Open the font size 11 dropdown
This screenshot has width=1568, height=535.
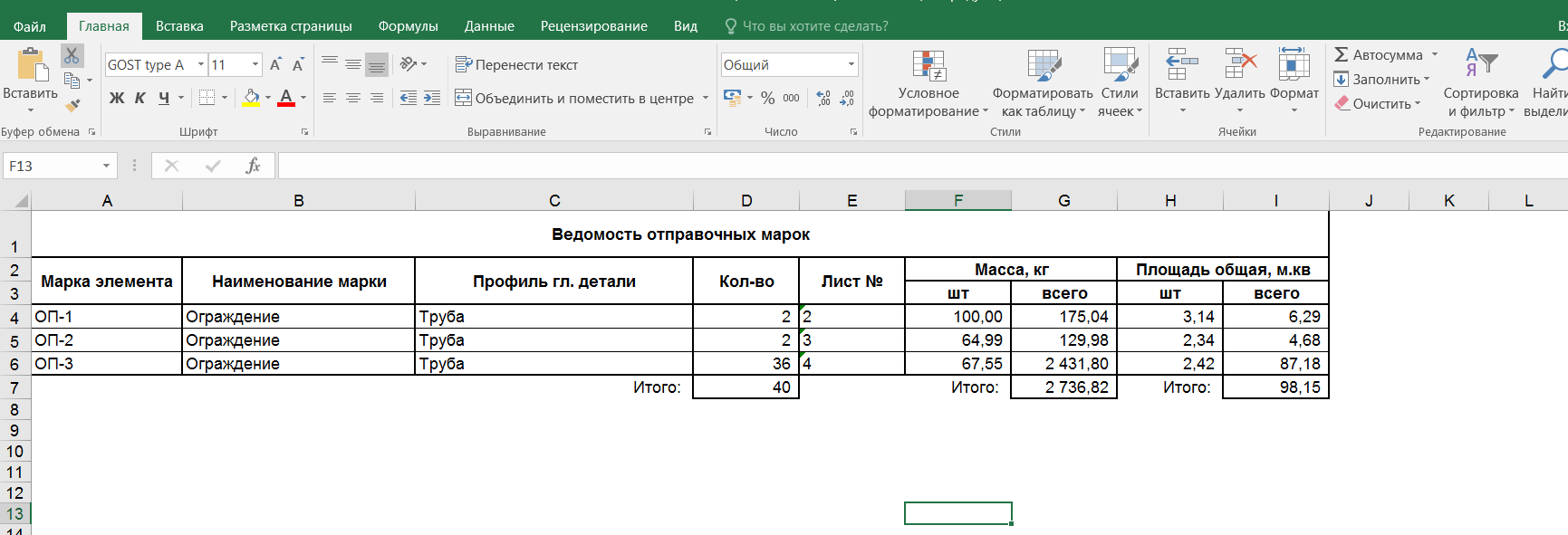coord(255,64)
